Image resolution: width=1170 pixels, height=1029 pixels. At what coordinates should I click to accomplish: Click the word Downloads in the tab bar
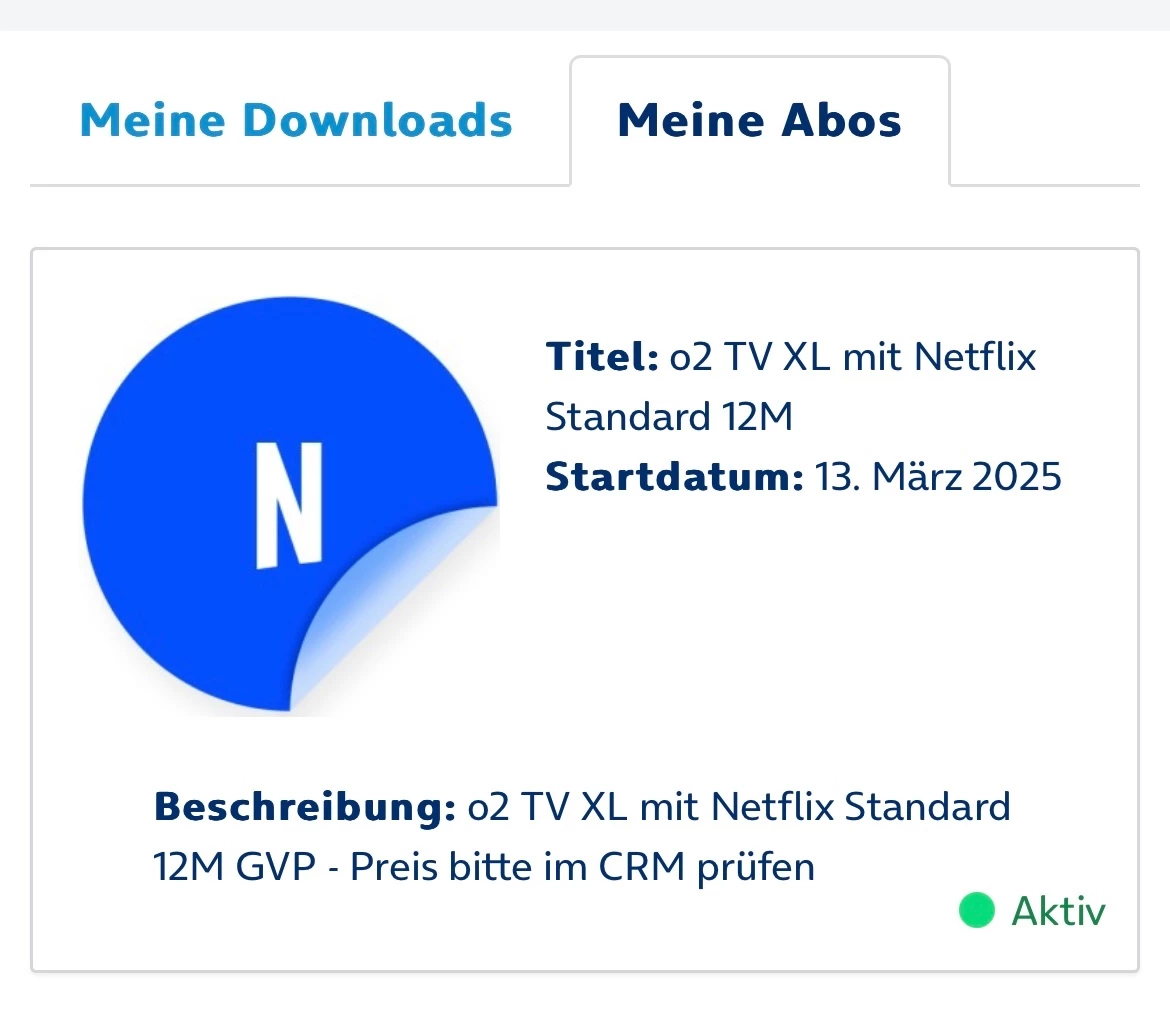point(378,121)
